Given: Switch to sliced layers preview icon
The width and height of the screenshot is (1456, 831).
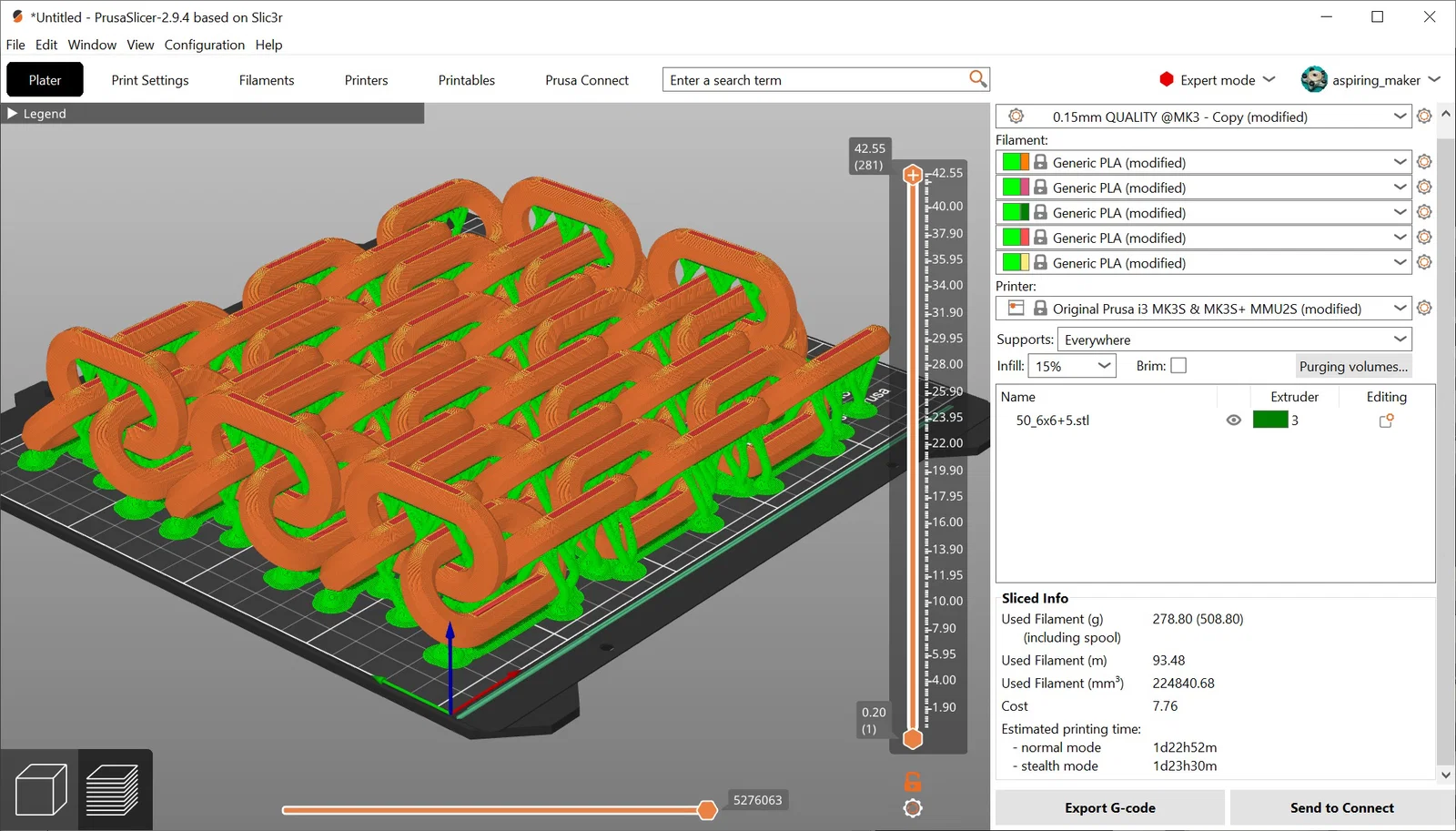Looking at the screenshot, I should point(113,789).
